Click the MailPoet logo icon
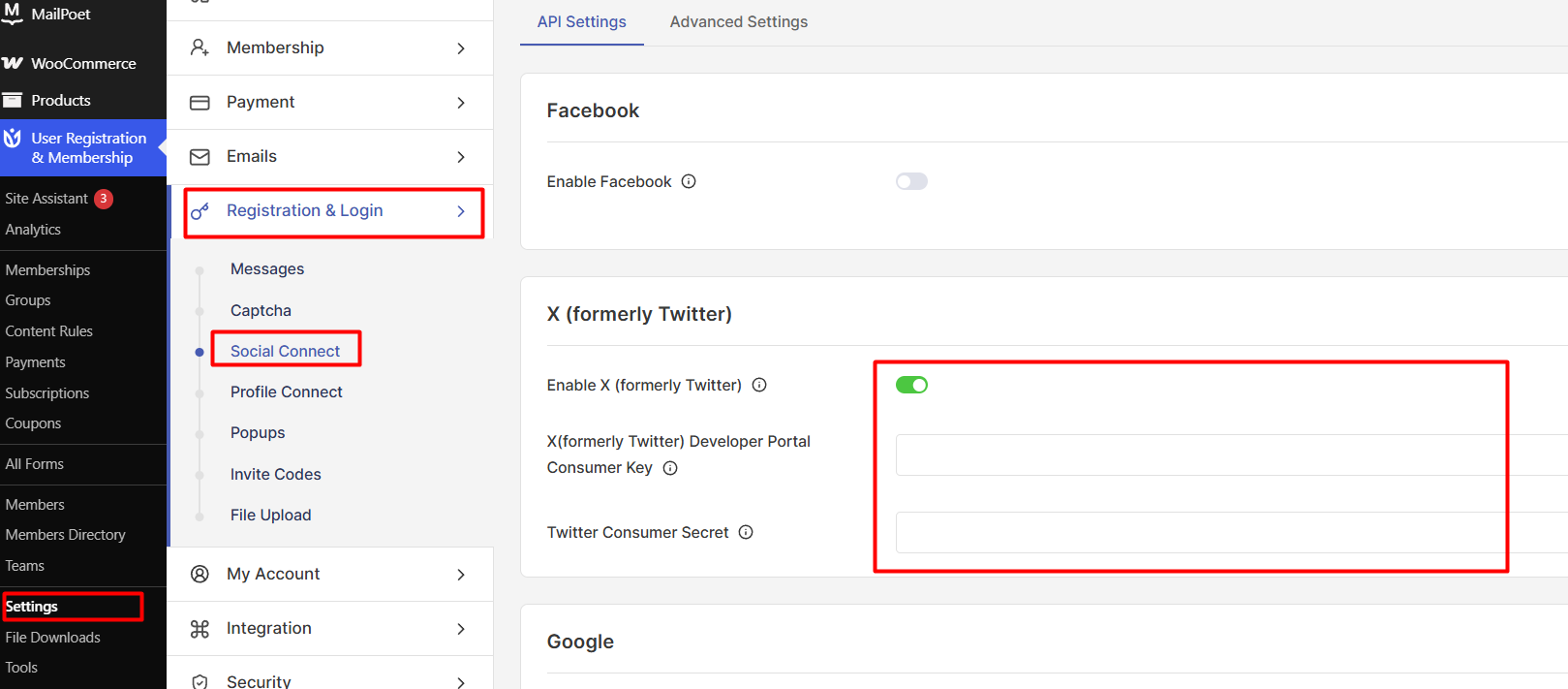Image resolution: width=1568 pixels, height=689 pixels. pos(13,13)
